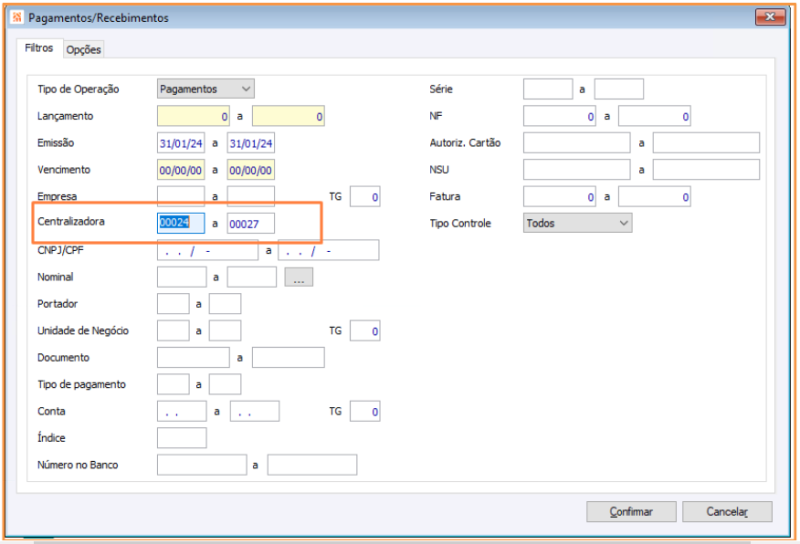800x544 pixels.
Task: Click the first Número no Banco field
Action: click(x=202, y=465)
